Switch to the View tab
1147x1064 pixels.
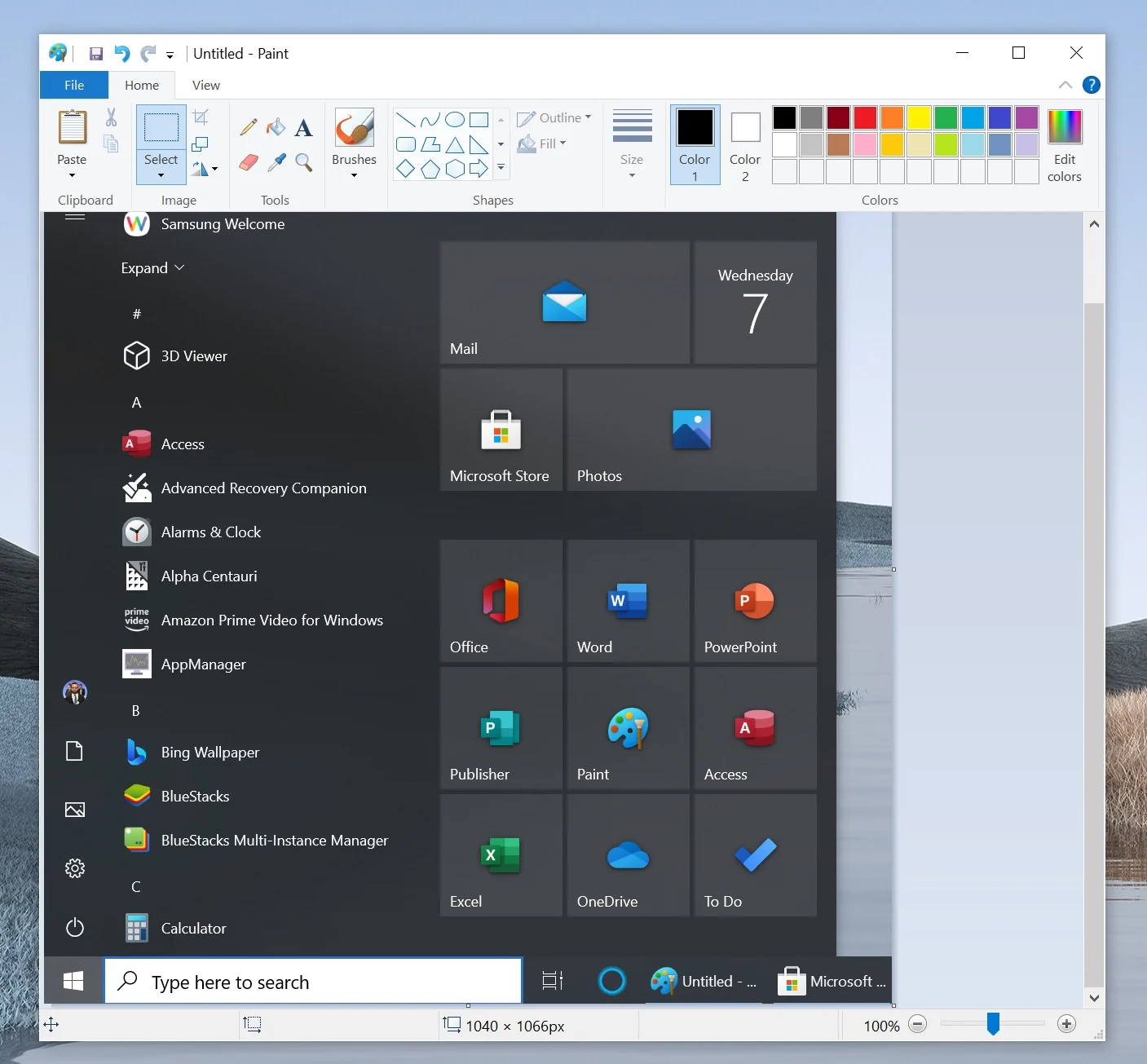[x=205, y=85]
